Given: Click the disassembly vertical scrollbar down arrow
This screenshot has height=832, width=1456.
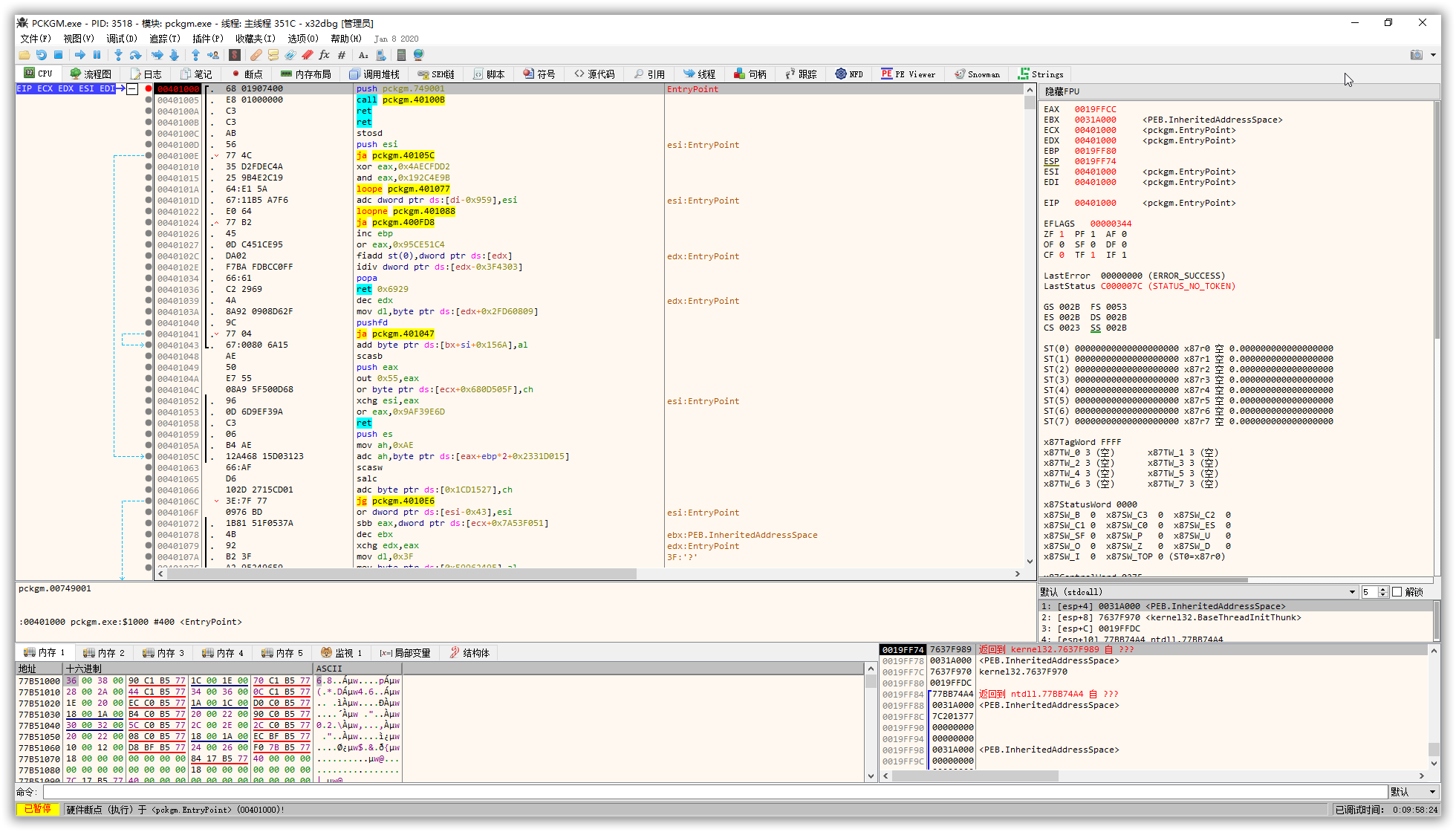Looking at the screenshot, I should pyautogui.click(x=1030, y=562).
